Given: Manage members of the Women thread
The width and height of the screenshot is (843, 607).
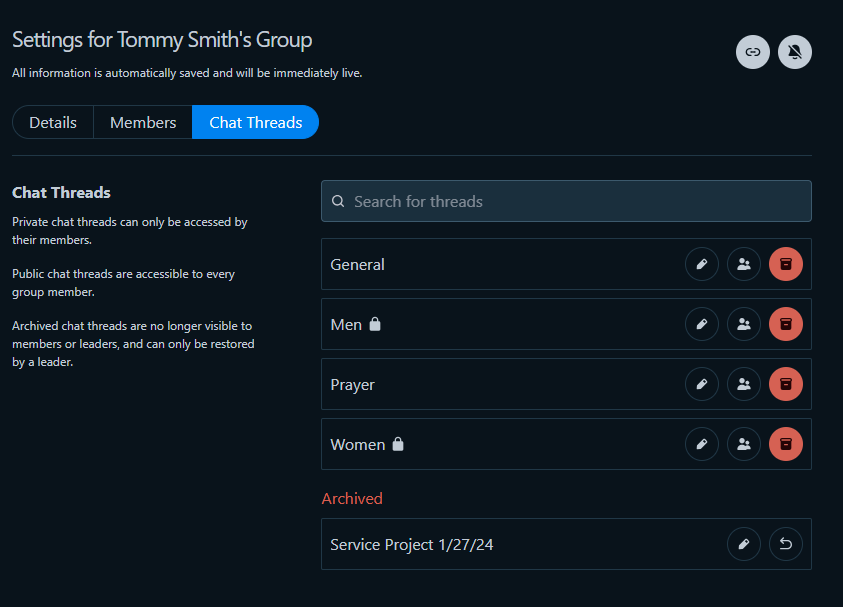Looking at the screenshot, I should [744, 444].
